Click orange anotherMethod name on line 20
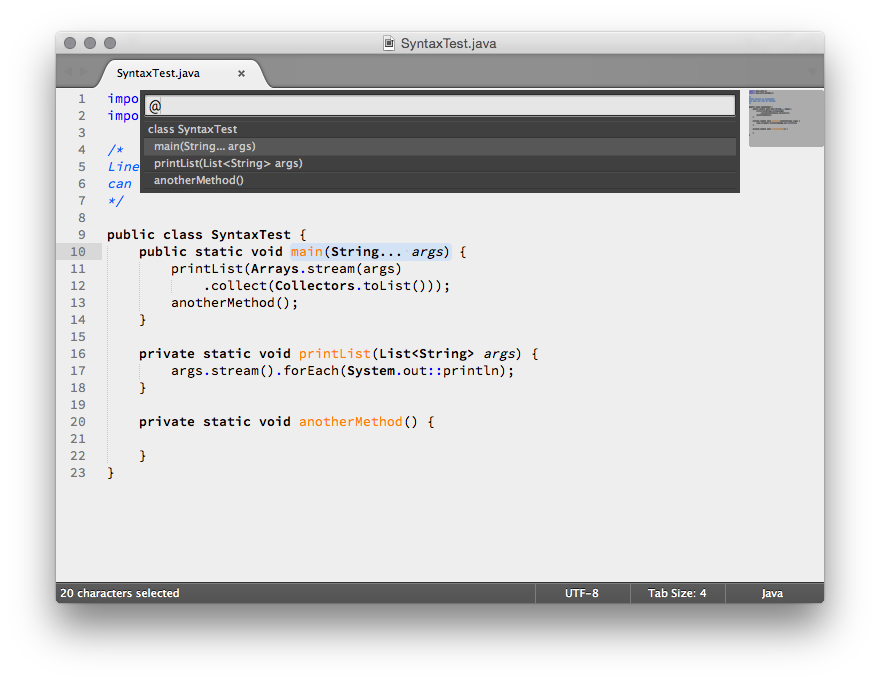 click(350, 422)
